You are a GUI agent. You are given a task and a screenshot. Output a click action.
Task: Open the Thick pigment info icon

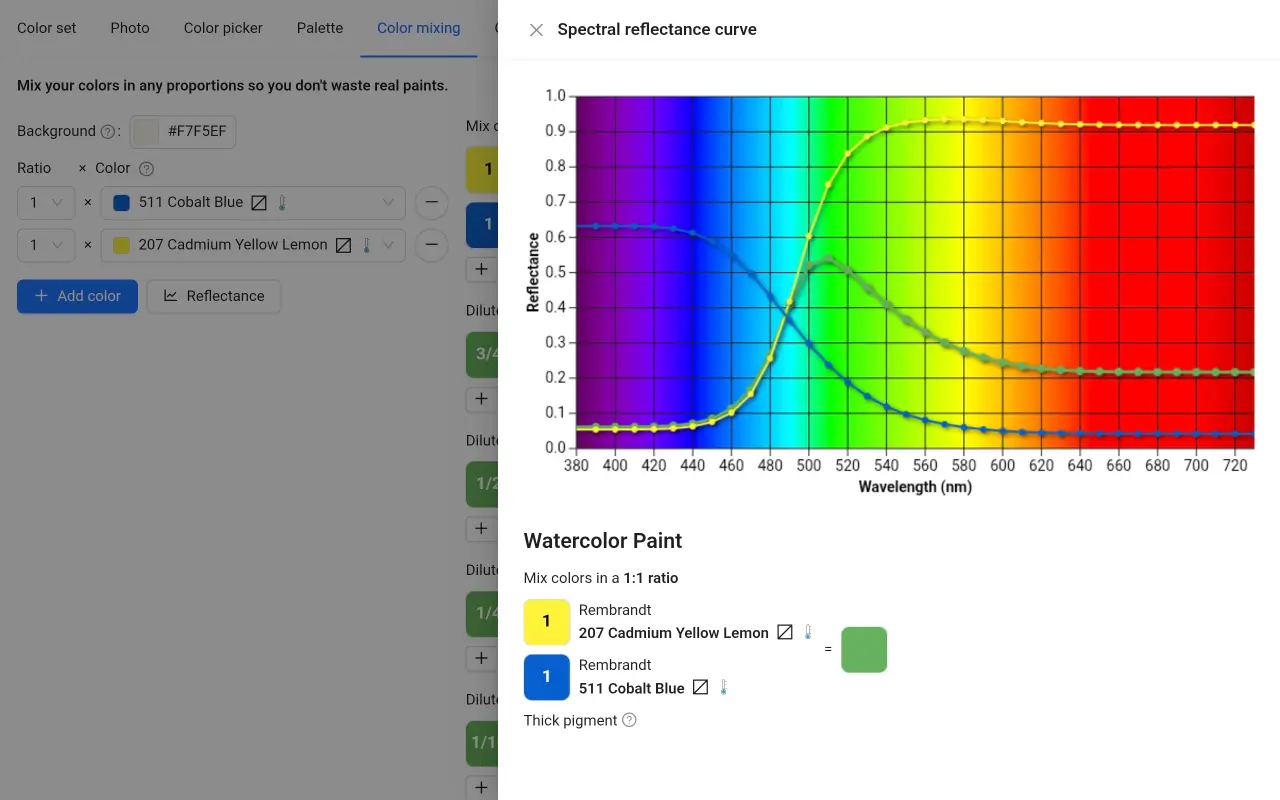pyautogui.click(x=629, y=720)
